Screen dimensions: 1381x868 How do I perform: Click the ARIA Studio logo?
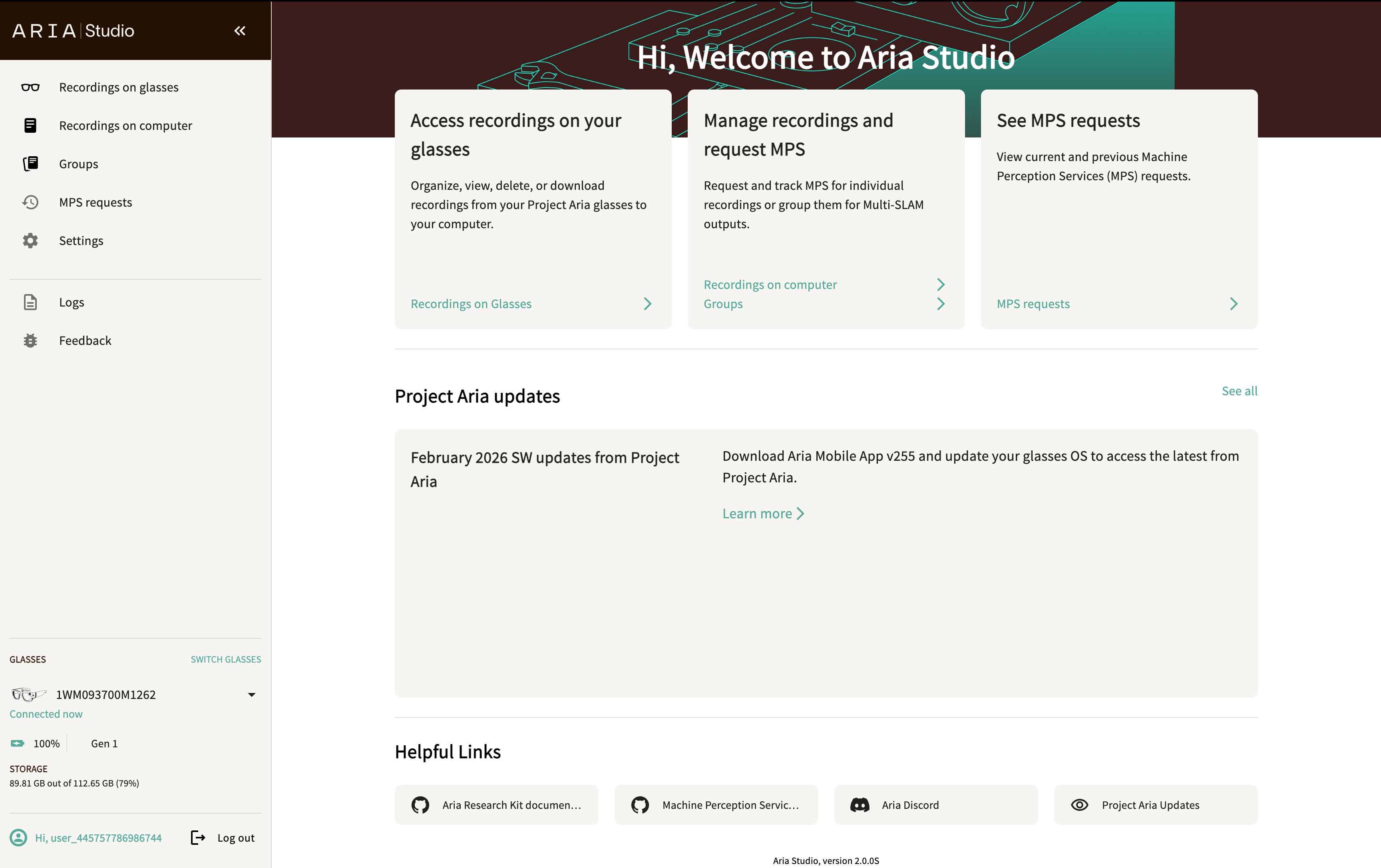(x=73, y=30)
